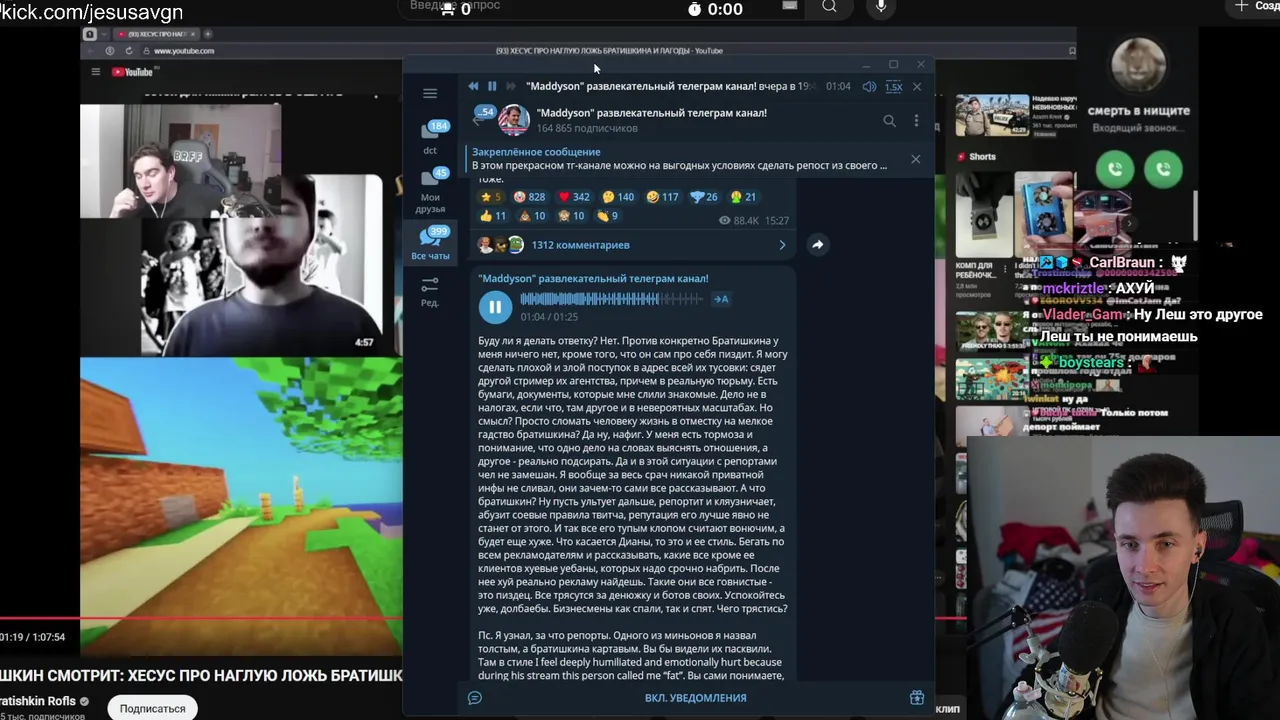Click the Создать create button
This screenshot has width=1280, height=720.
[1256, 6]
